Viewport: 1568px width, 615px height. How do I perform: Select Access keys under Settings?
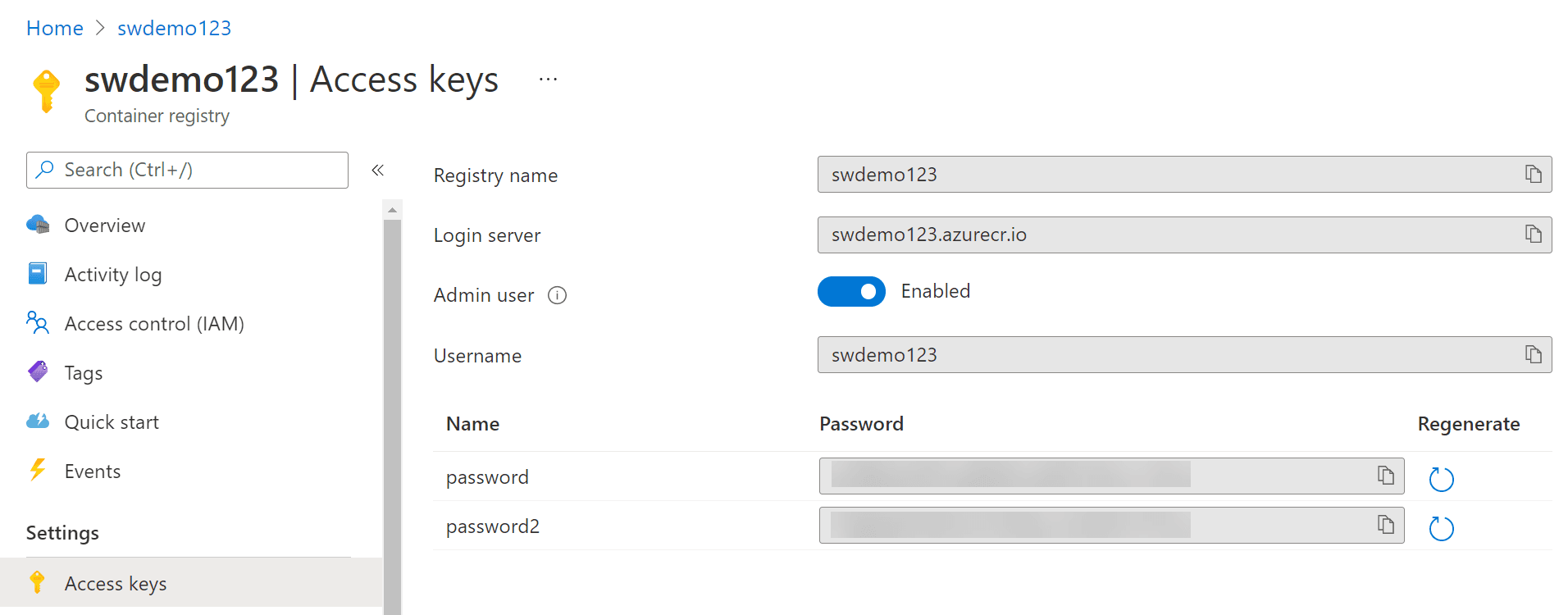[191, 583]
